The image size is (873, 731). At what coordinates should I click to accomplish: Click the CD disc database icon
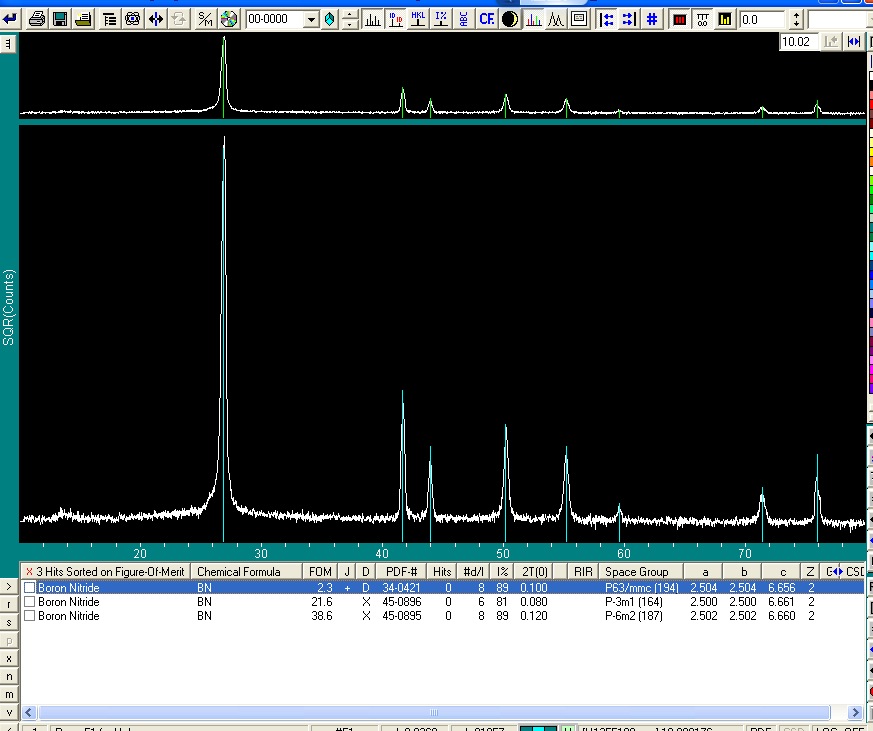[228, 19]
